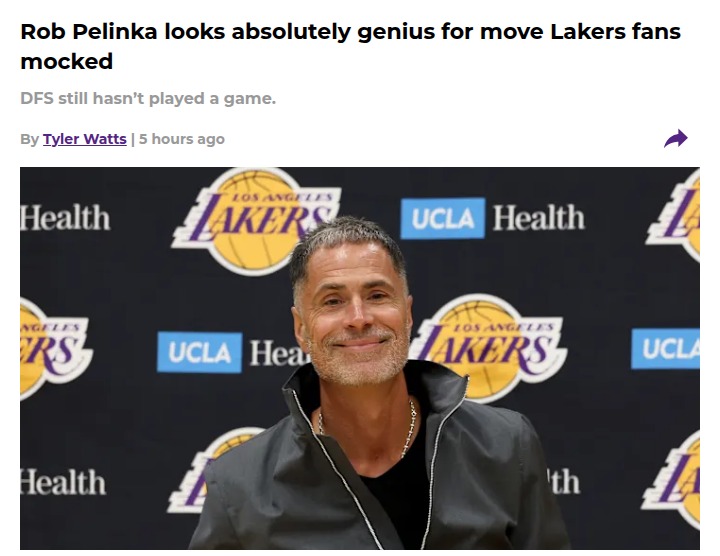Screen dimensions: 720x556
Task: Click the word "mocked" in the headline
Action: [66, 62]
